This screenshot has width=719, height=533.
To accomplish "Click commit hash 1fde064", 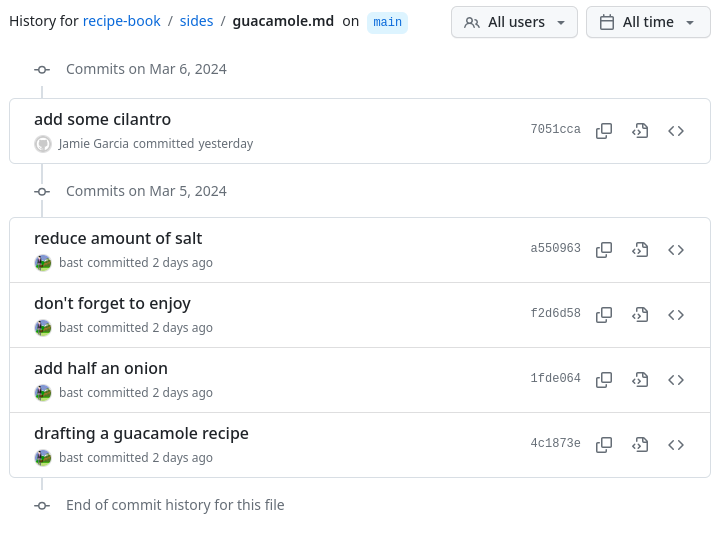I will [555, 378].
